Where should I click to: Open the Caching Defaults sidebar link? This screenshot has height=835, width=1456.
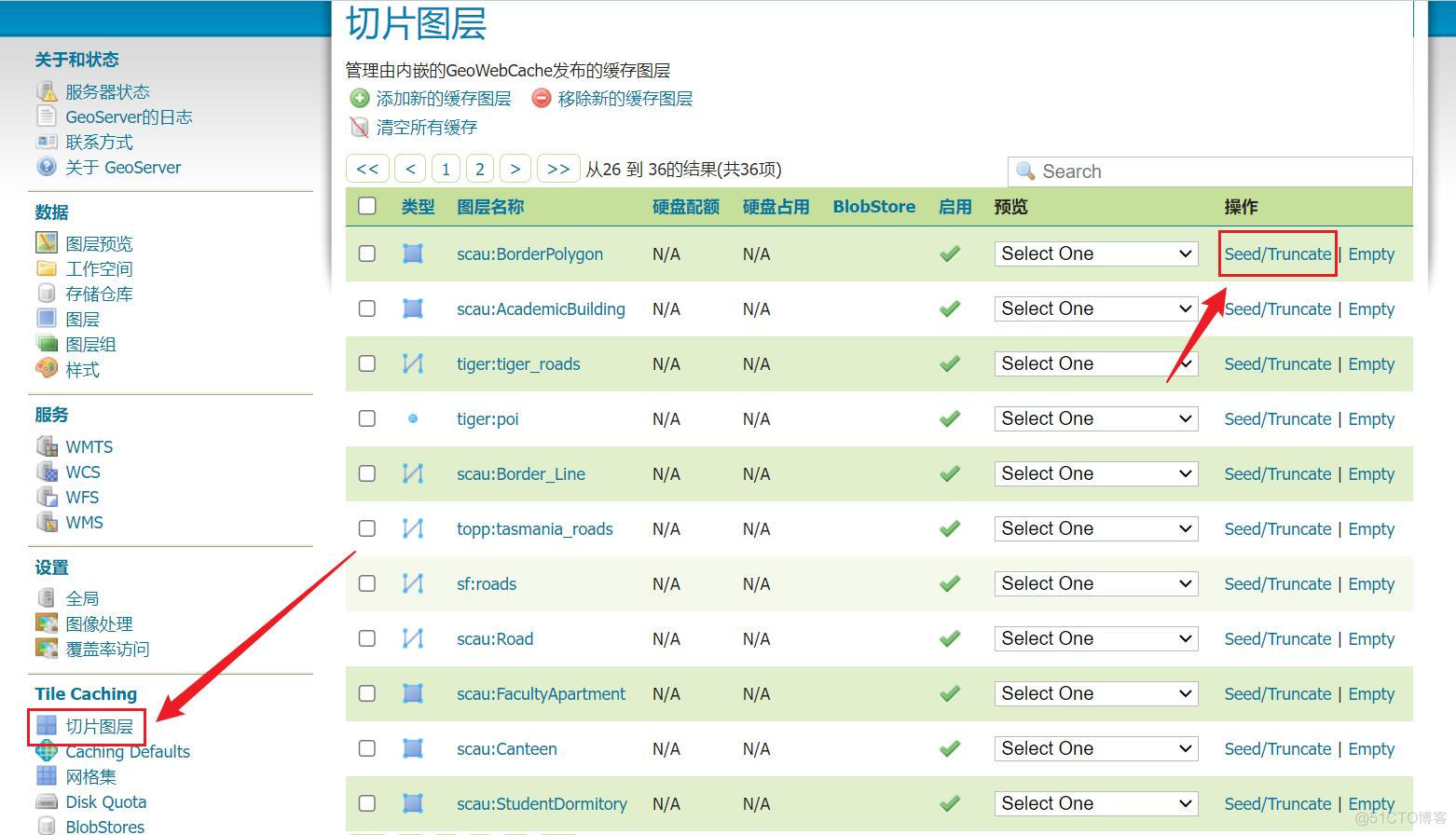pos(128,751)
